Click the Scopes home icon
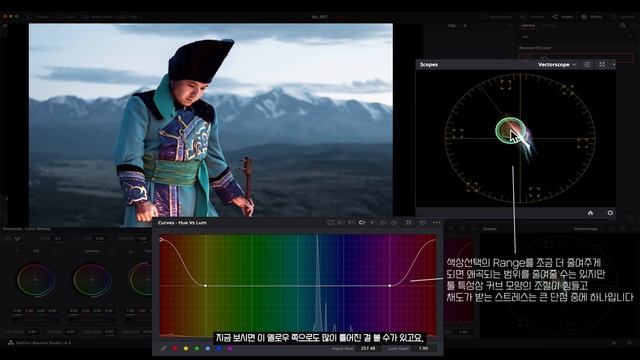640x360 pixels. pyautogui.click(x=590, y=213)
